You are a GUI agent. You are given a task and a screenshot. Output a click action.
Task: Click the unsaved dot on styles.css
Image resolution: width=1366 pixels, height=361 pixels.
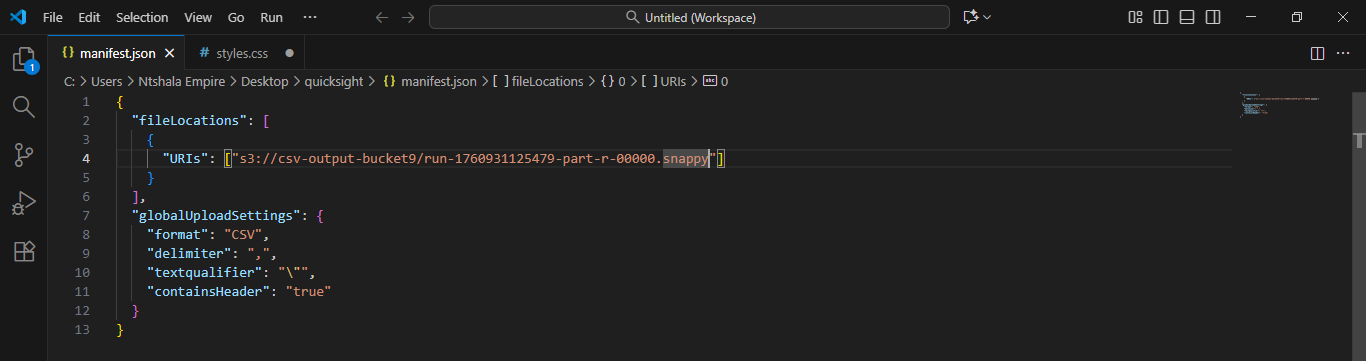(x=289, y=53)
